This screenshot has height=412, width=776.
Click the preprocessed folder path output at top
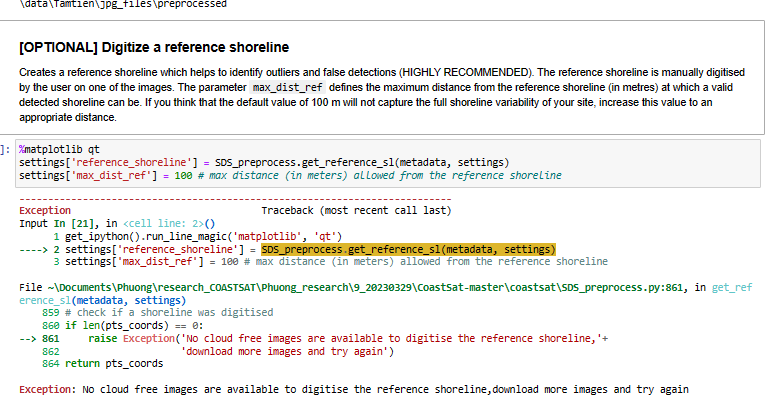click(123, 4)
